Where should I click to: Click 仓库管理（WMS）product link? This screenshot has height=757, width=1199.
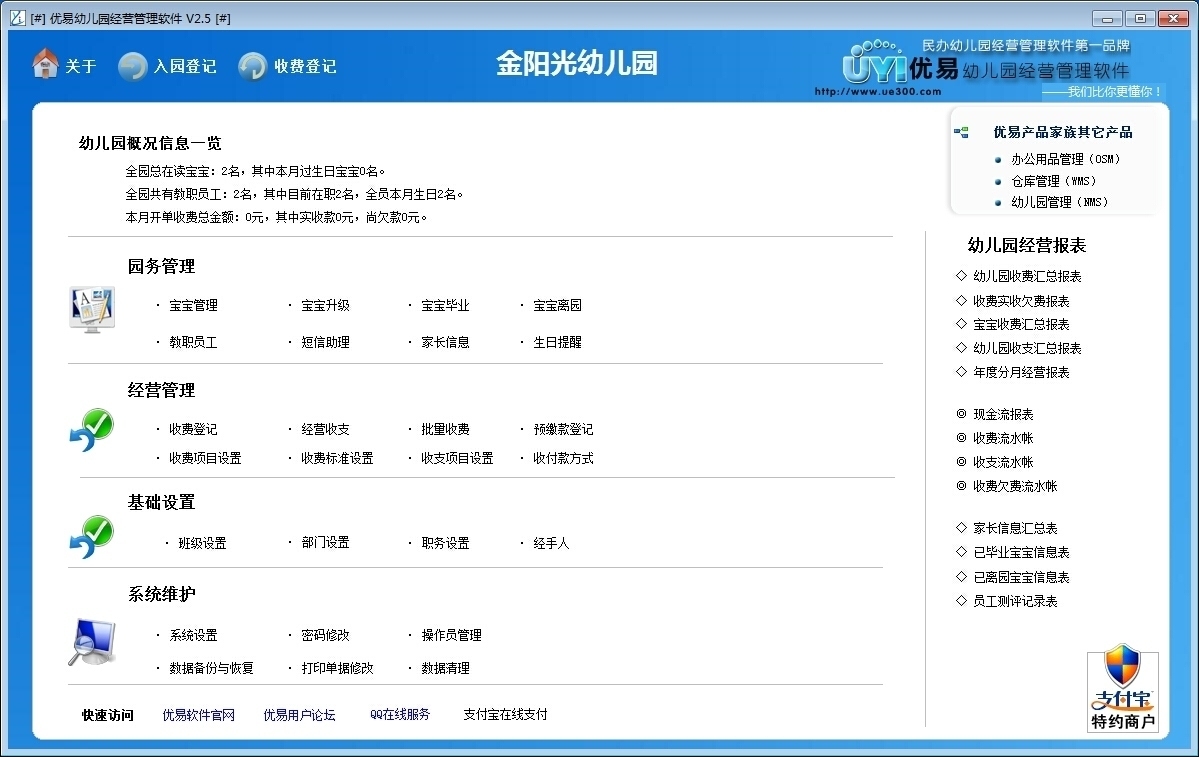pyautogui.click(x=1054, y=181)
